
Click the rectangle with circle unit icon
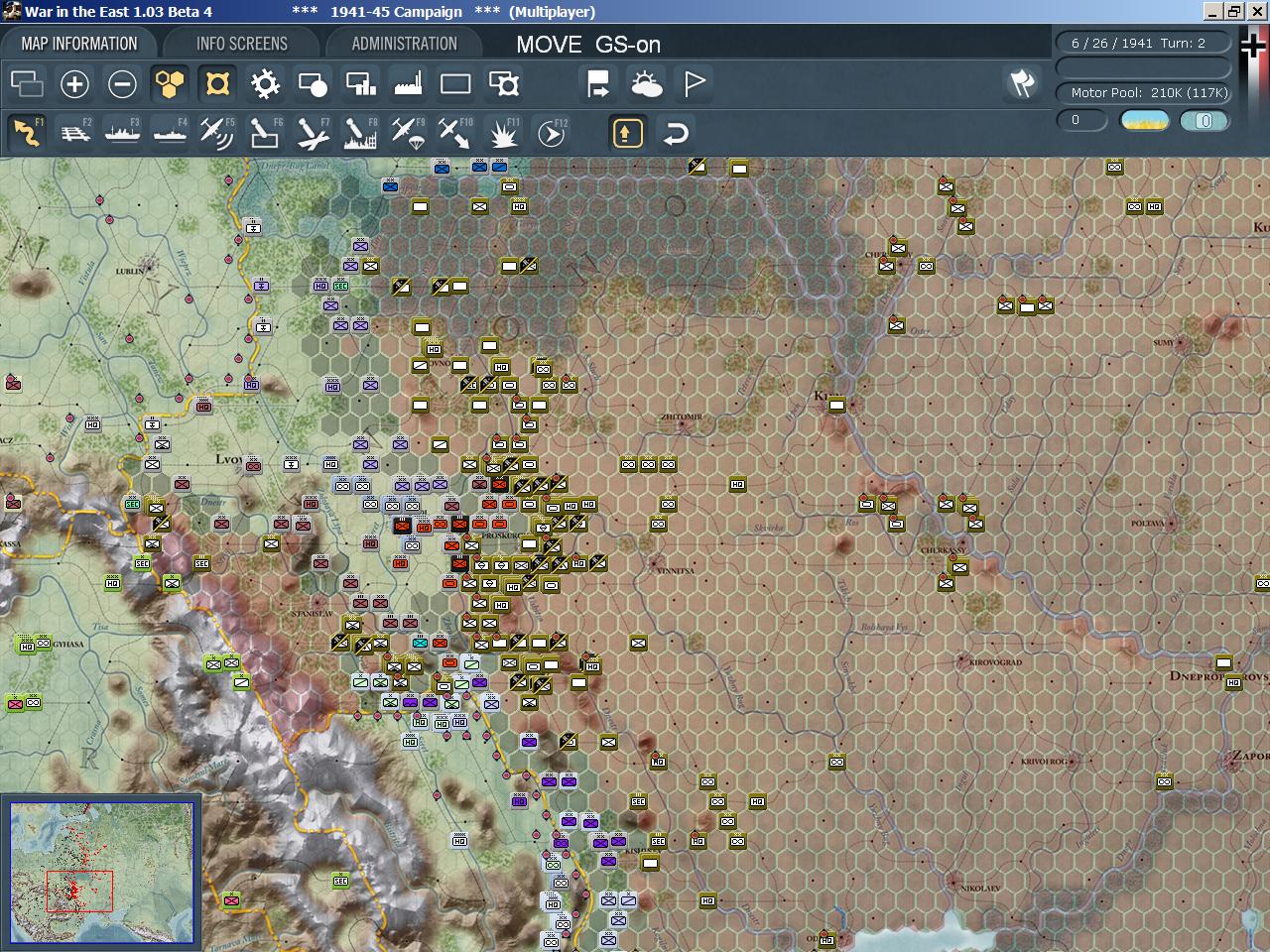pyautogui.click(x=313, y=84)
